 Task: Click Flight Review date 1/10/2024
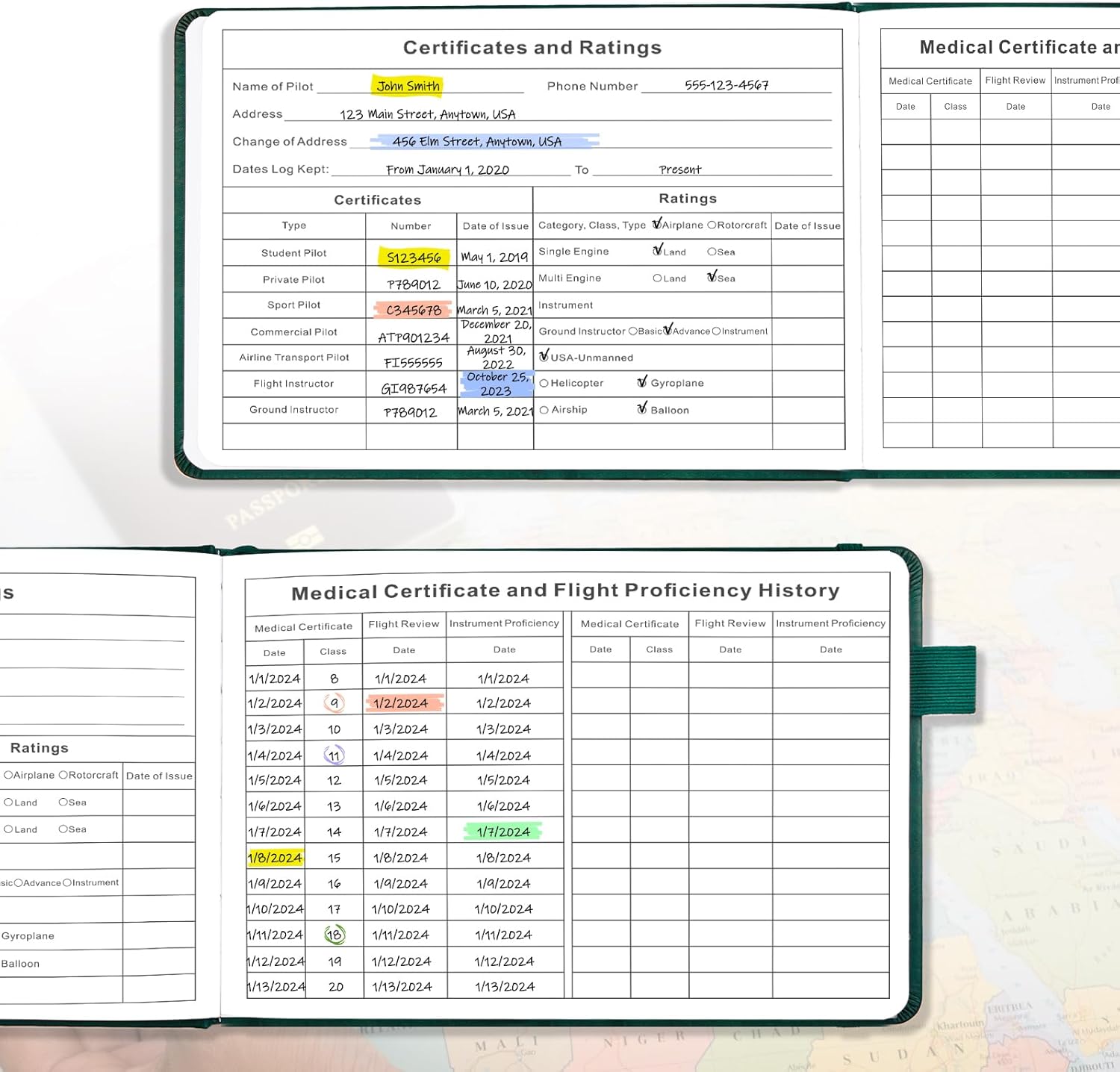401,909
